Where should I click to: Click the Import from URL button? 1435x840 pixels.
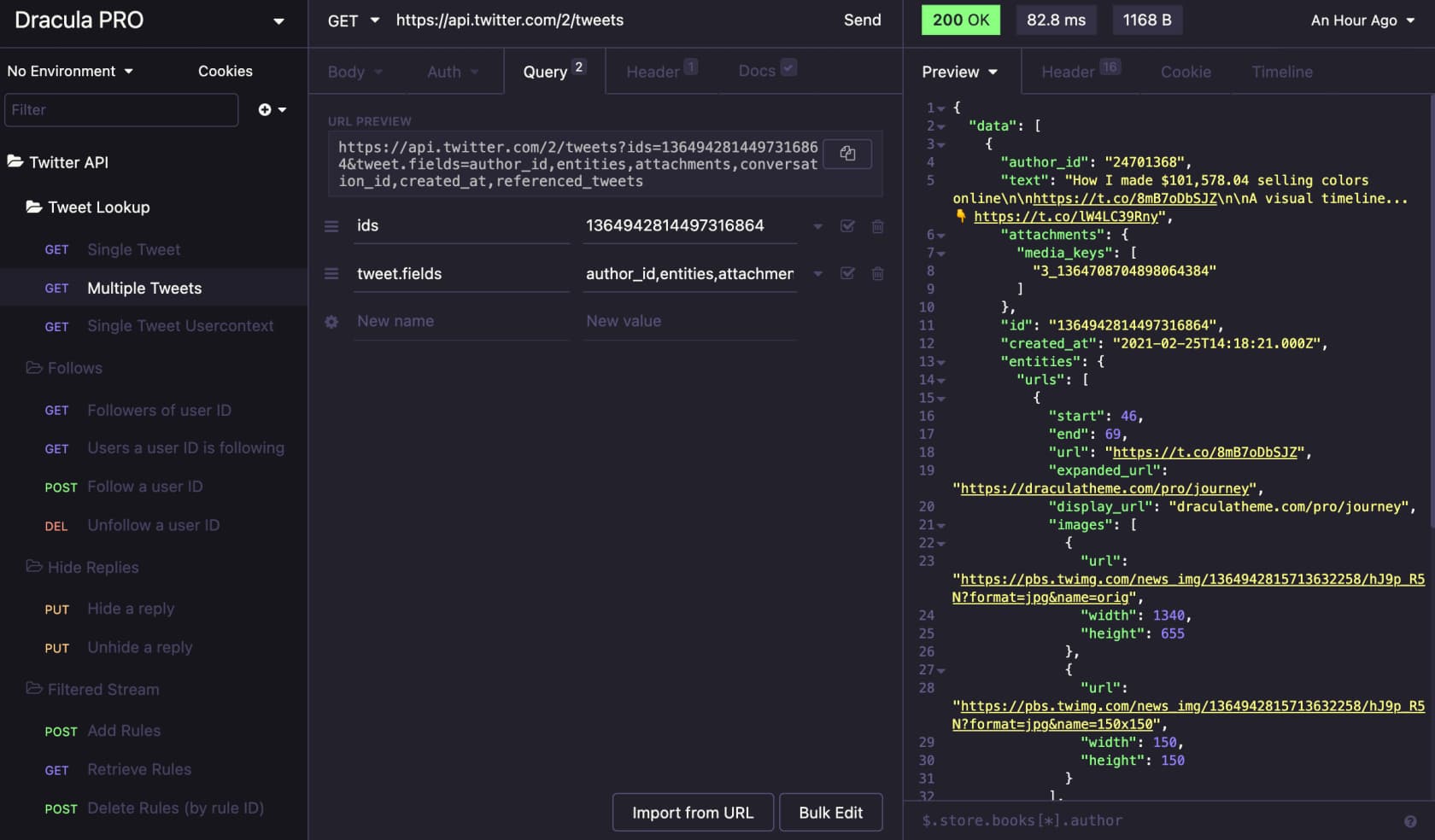pyautogui.click(x=693, y=812)
